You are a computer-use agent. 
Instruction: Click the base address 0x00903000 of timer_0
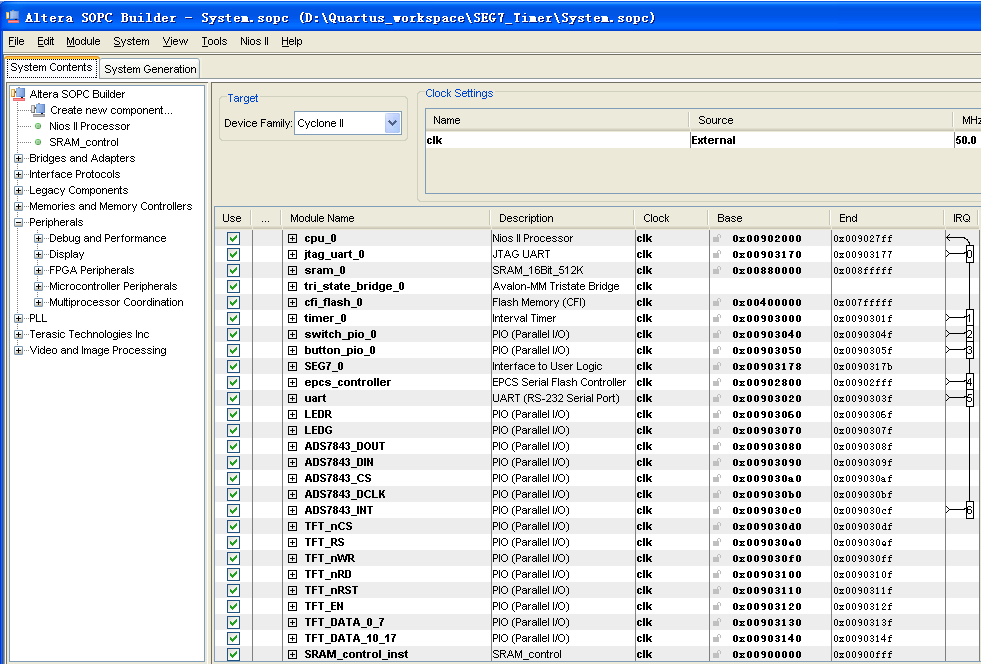[x=767, y=319]
